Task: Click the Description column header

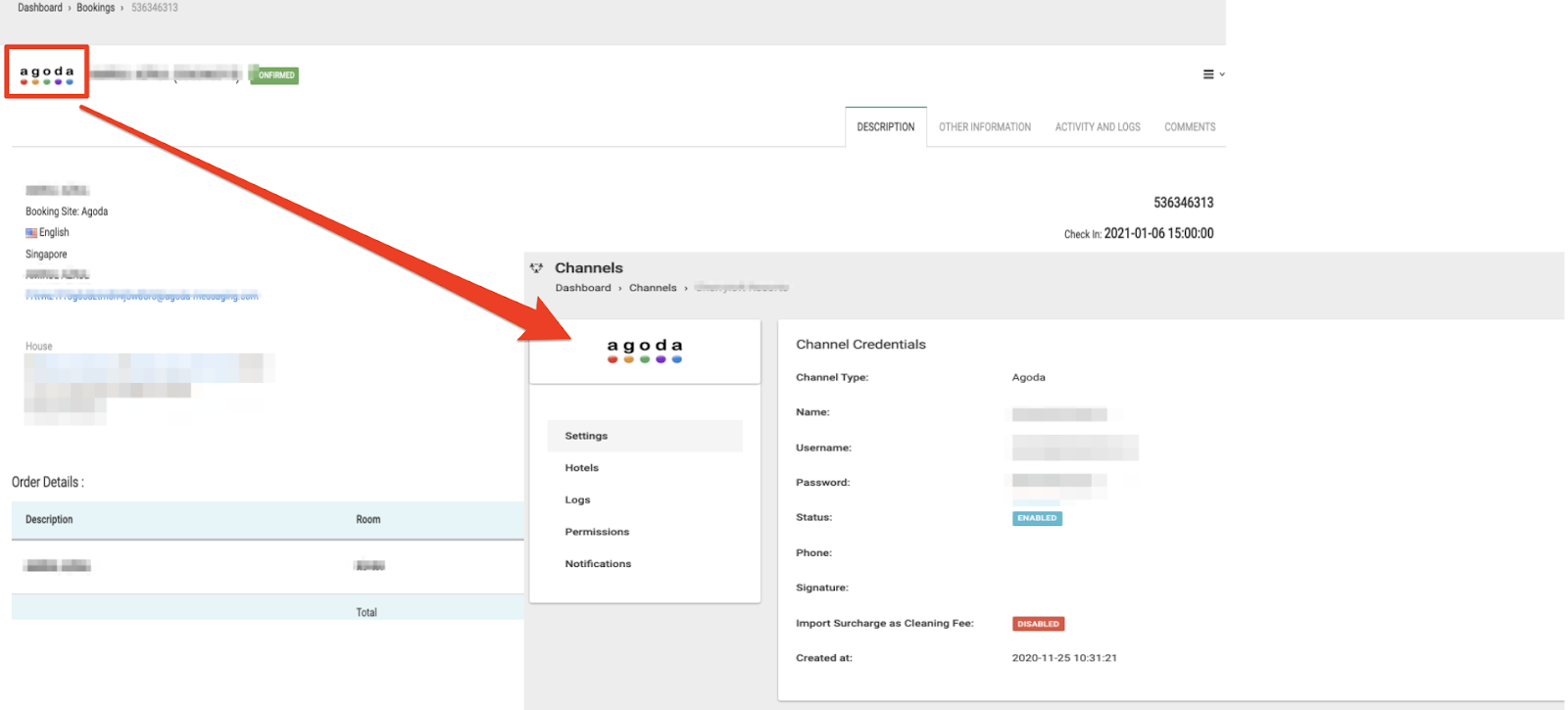Action: pos(49,520)
